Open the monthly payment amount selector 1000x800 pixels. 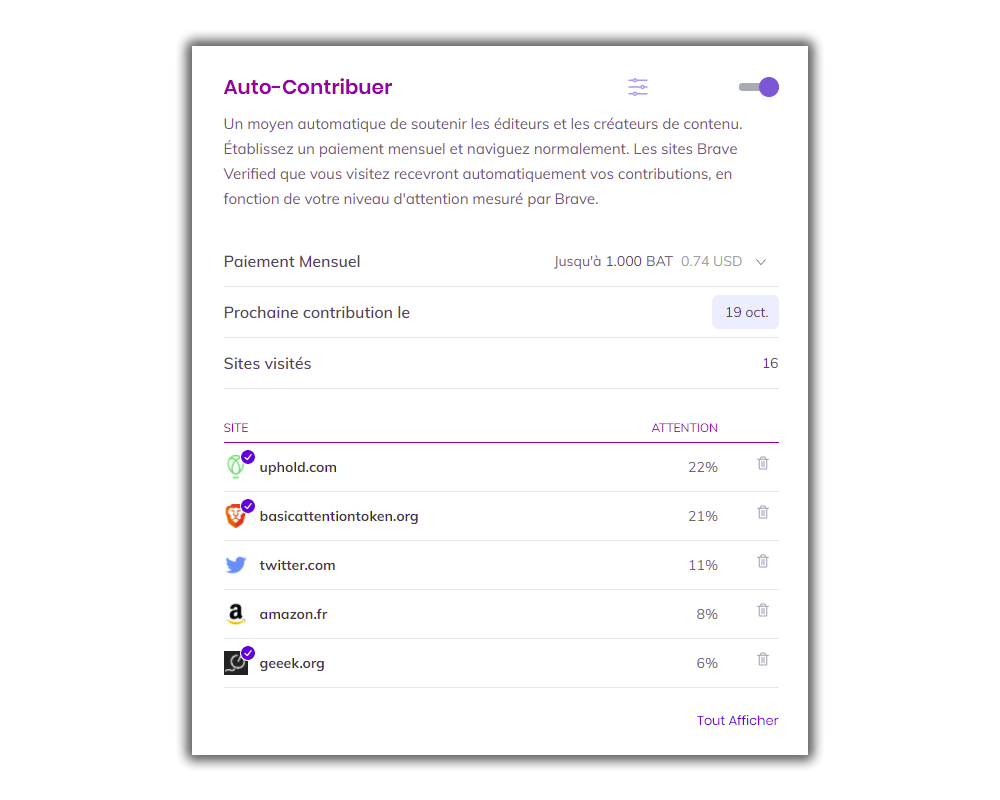point(660,262)
